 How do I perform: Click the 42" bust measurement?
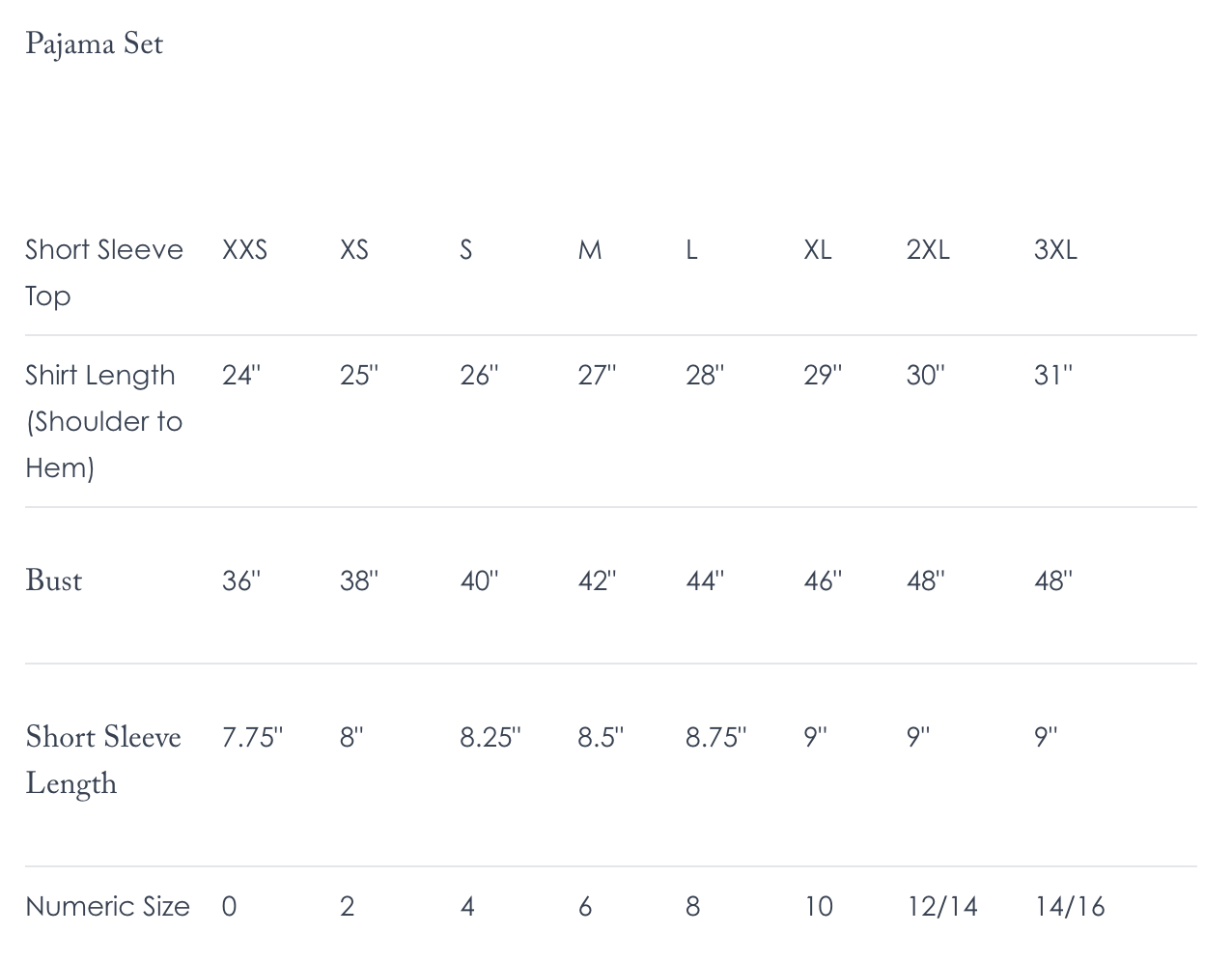pos(598,580)
